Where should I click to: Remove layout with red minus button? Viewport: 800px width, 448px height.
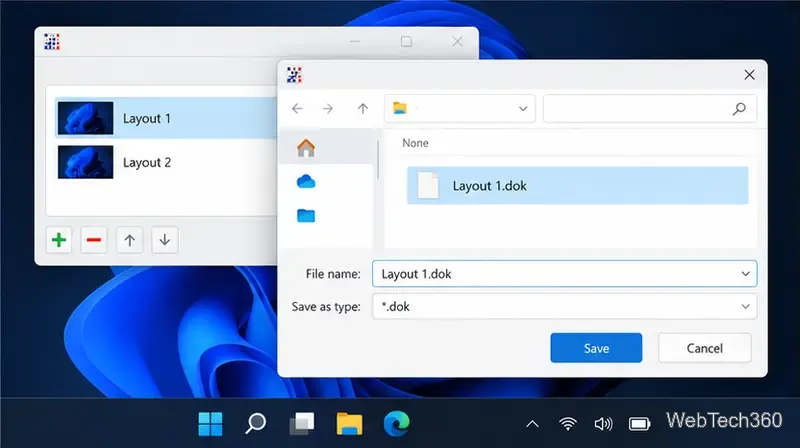(x=94, y=240)
